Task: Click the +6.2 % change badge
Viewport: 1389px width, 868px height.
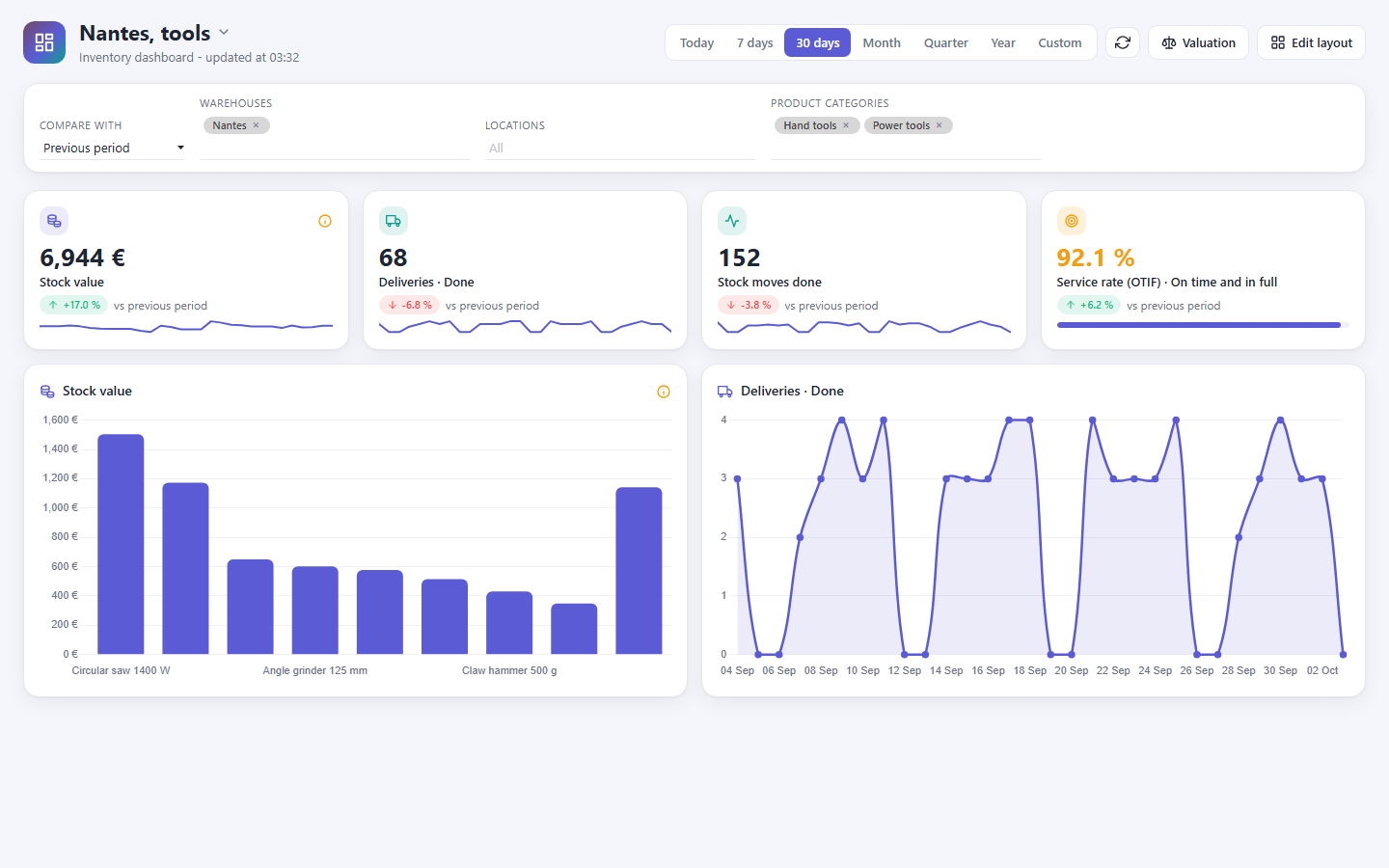Action: click(x=1089, y=305)
